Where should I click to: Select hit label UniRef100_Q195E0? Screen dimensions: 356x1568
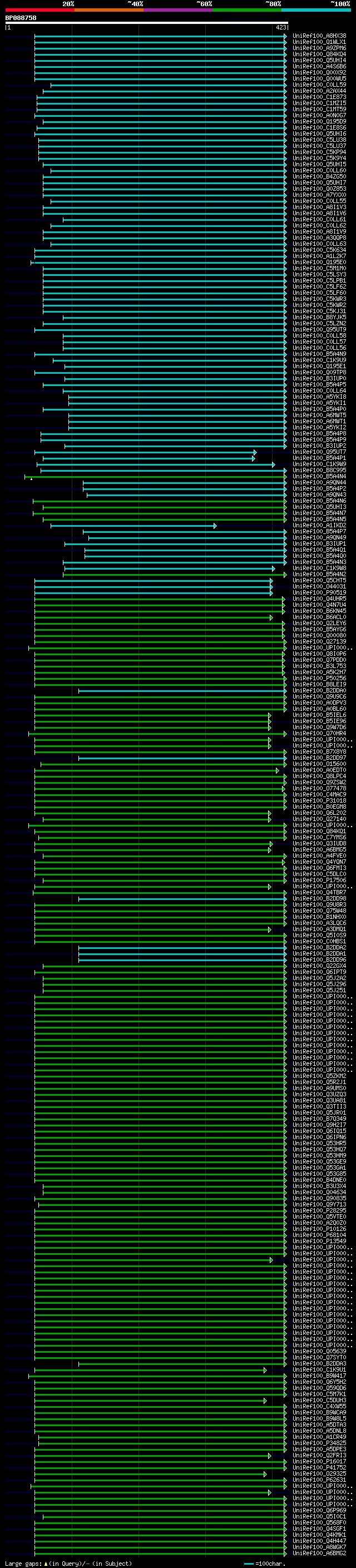pyautogui.click(x=319, y=263)
